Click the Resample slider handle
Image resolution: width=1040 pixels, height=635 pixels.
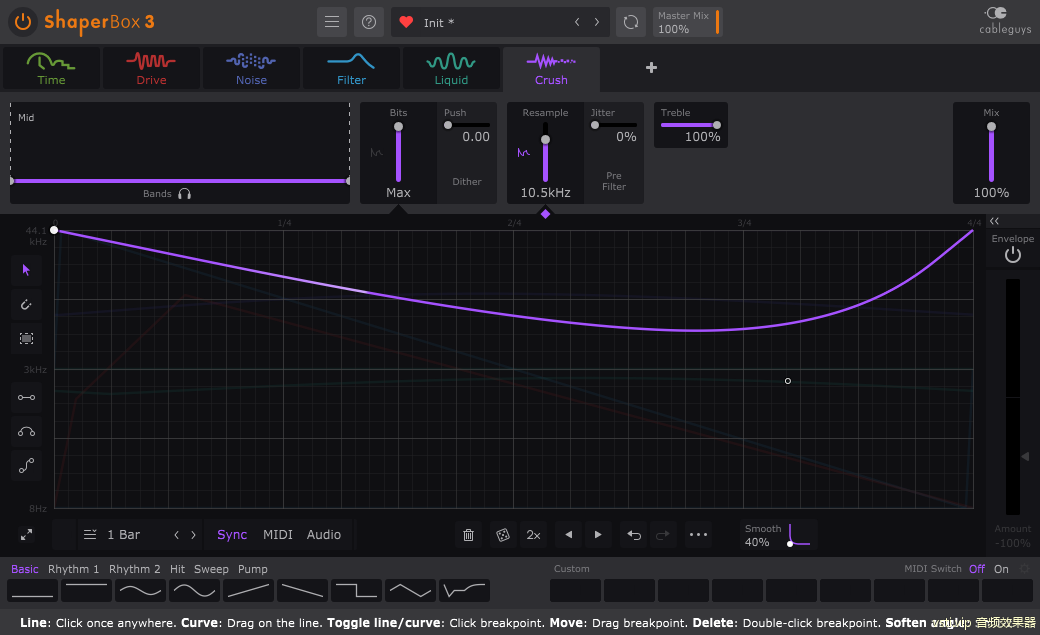(x=545, y=139)
